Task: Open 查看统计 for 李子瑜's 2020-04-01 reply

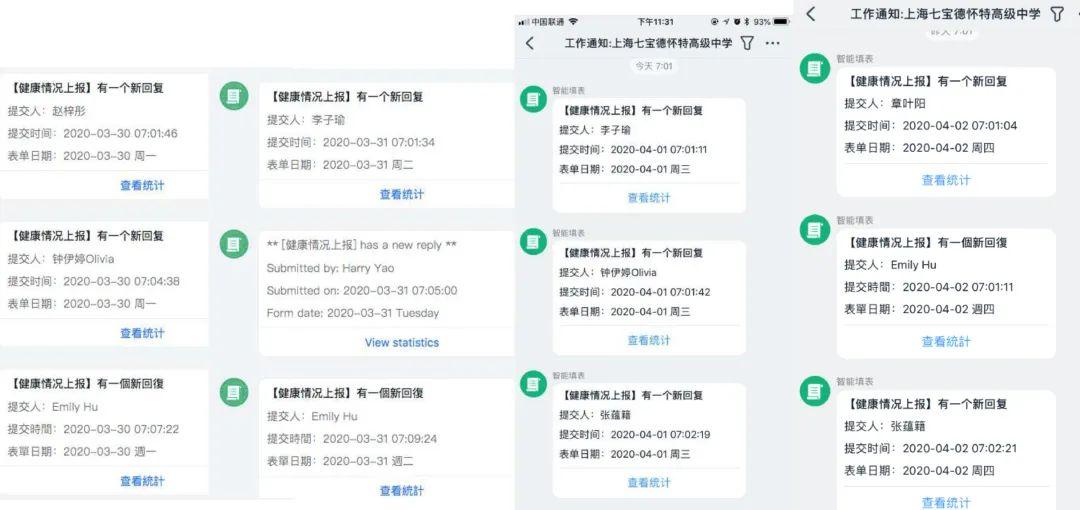Action: pyautogui.click(x=649, y=198)
